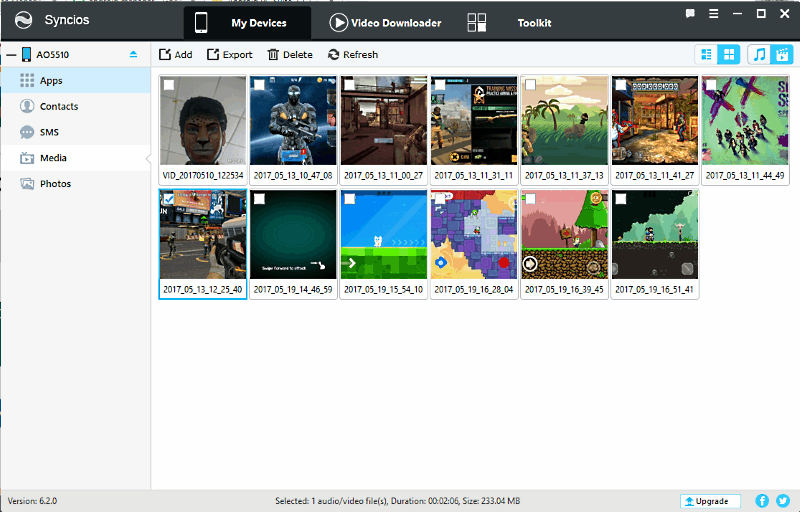Open the Facebook icon
Screen dimensions: 800x512
762,501
